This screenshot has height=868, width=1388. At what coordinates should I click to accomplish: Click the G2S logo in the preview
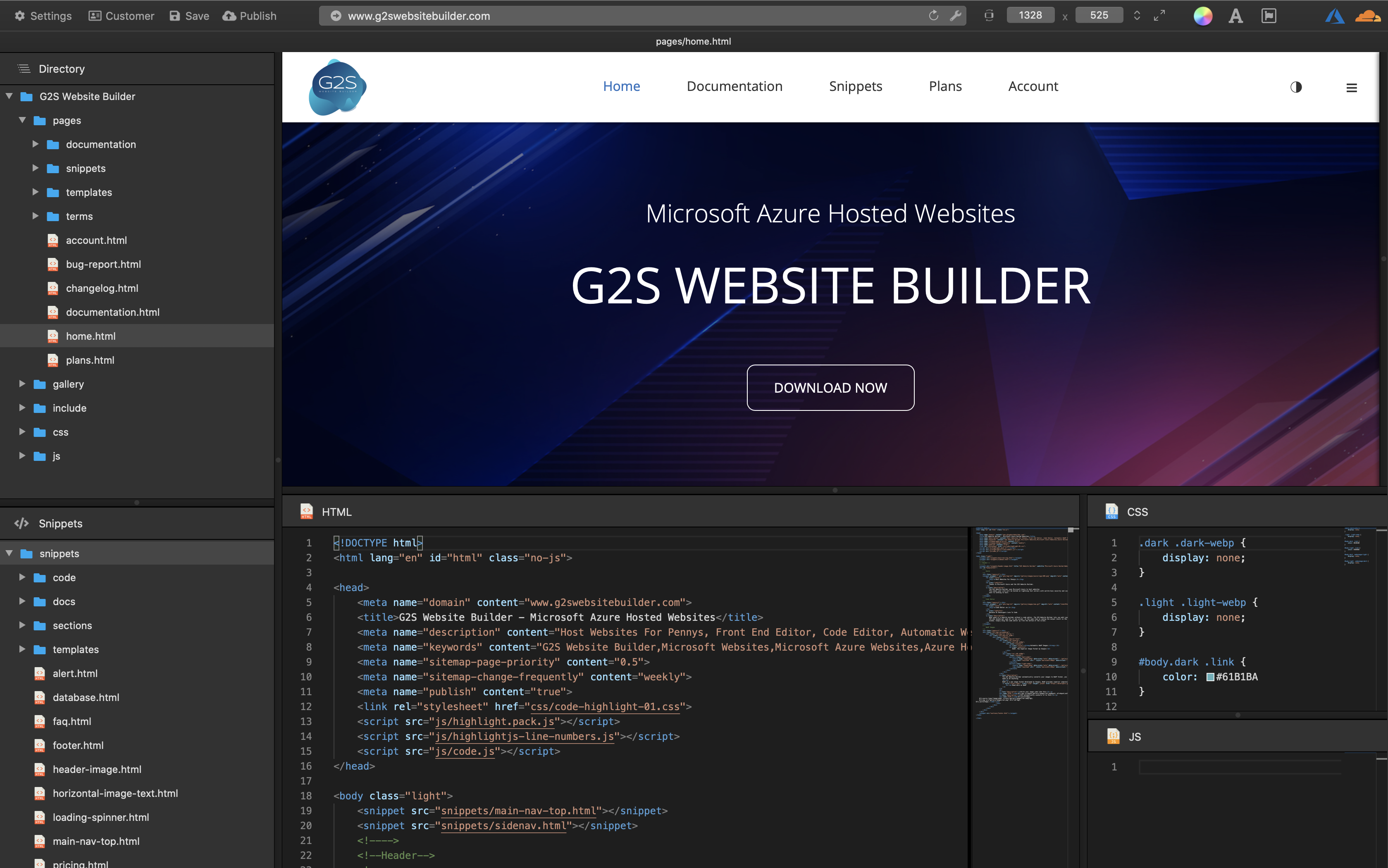[338, 87]
